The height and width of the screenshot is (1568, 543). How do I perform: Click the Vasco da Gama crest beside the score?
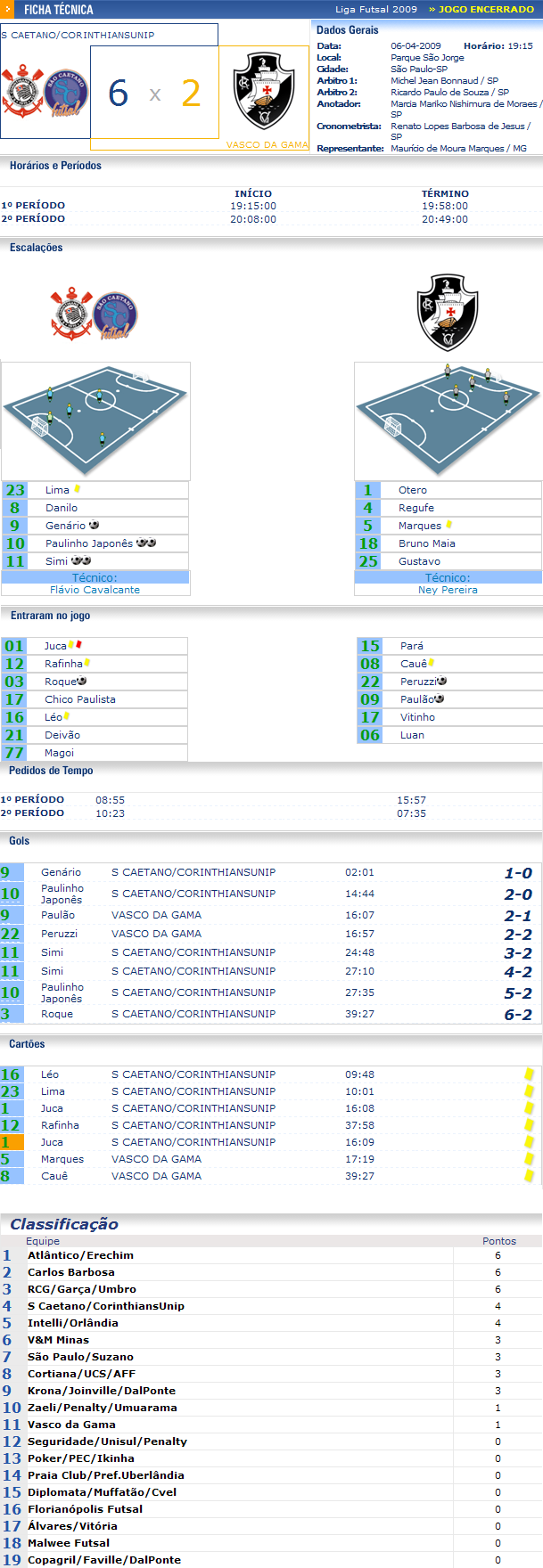point(264,92)
